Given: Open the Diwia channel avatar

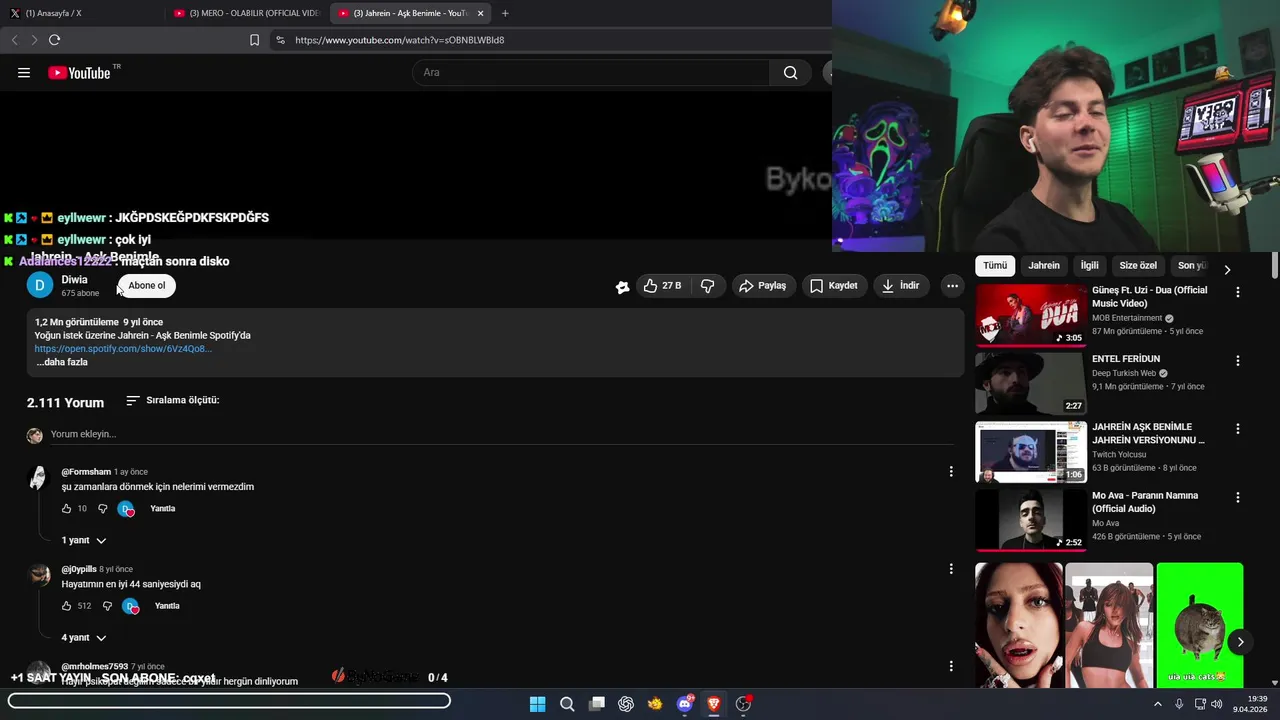Looking at the screenshot, I should pos(39,285).
